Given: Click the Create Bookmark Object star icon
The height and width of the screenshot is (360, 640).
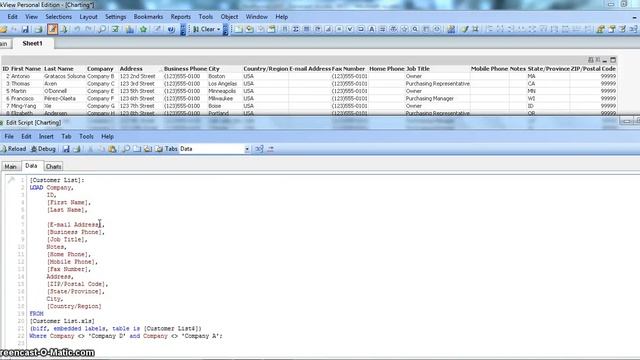Looking at the screenshot, I should 404,29.
